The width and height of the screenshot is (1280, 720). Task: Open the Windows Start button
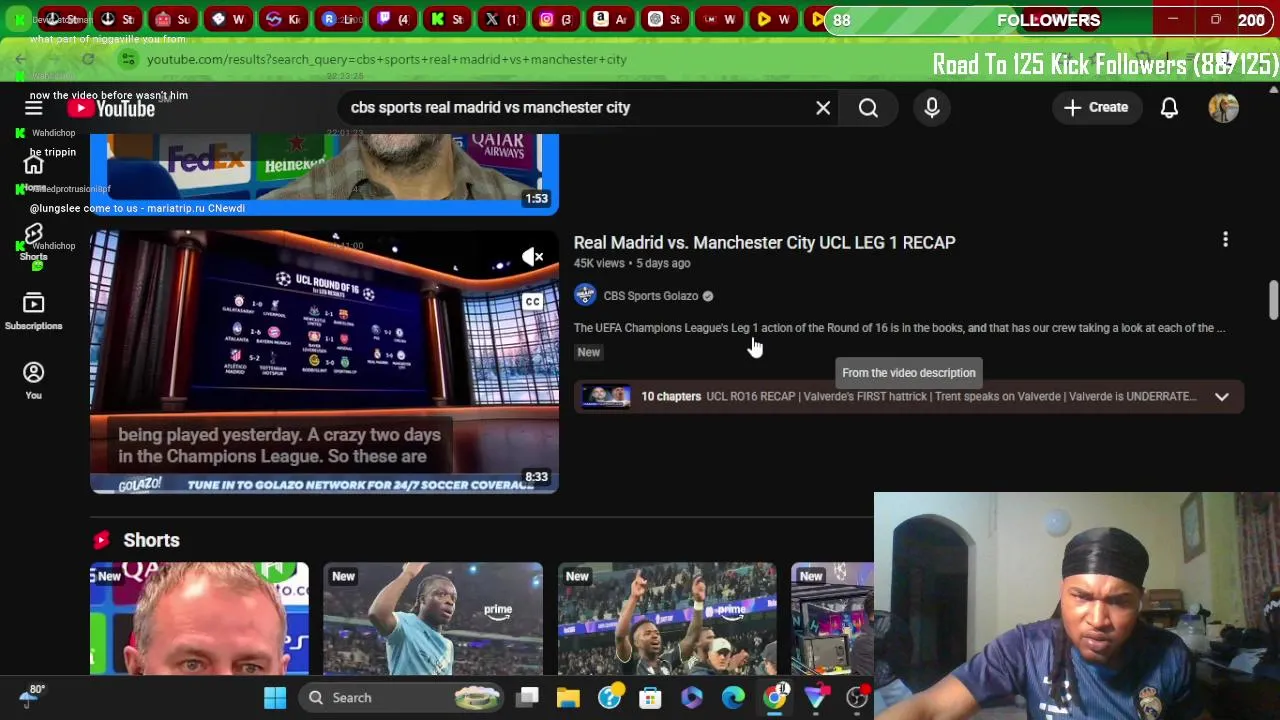click(x=275, y=697)
